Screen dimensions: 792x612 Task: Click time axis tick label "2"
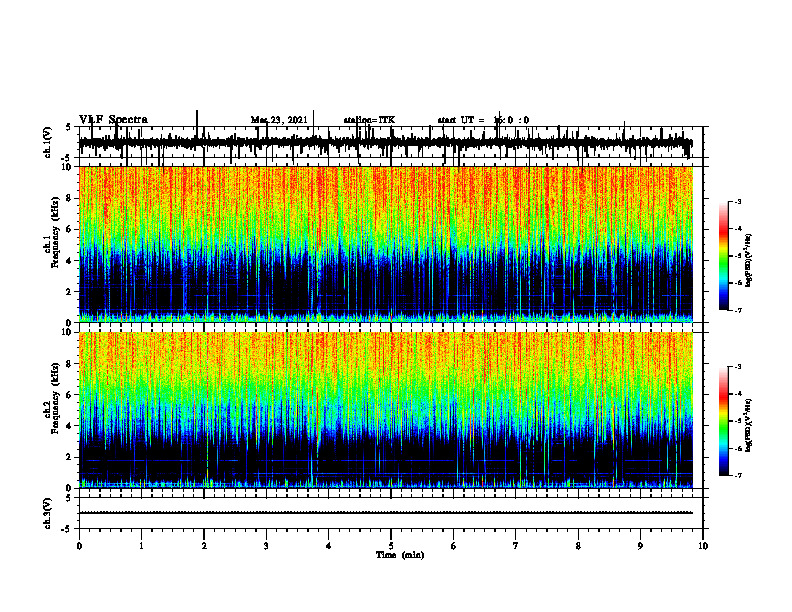pyautogui.click(x=204, y=546)
